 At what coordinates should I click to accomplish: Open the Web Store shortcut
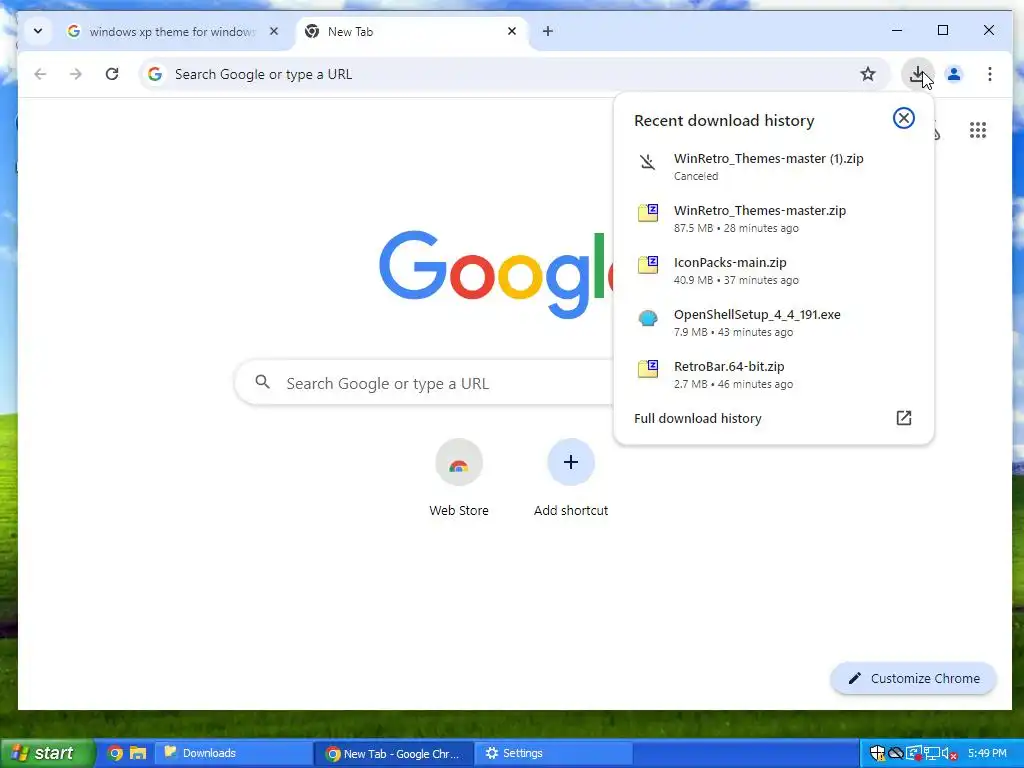(x=458, y=477)
